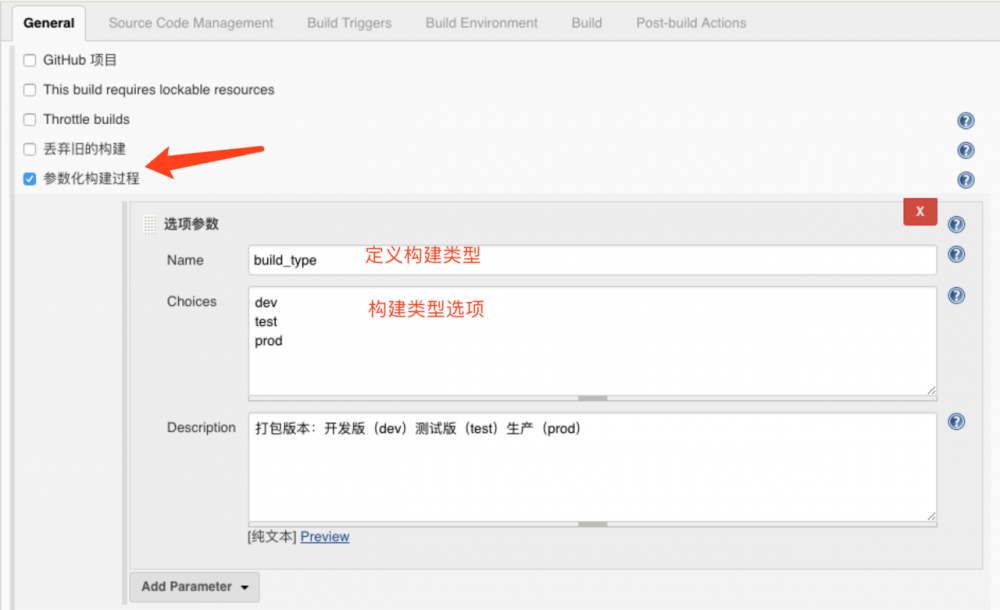Click inside the Choices text area
This screenshot has height=610, width=1000.
[x=592, y=341]
